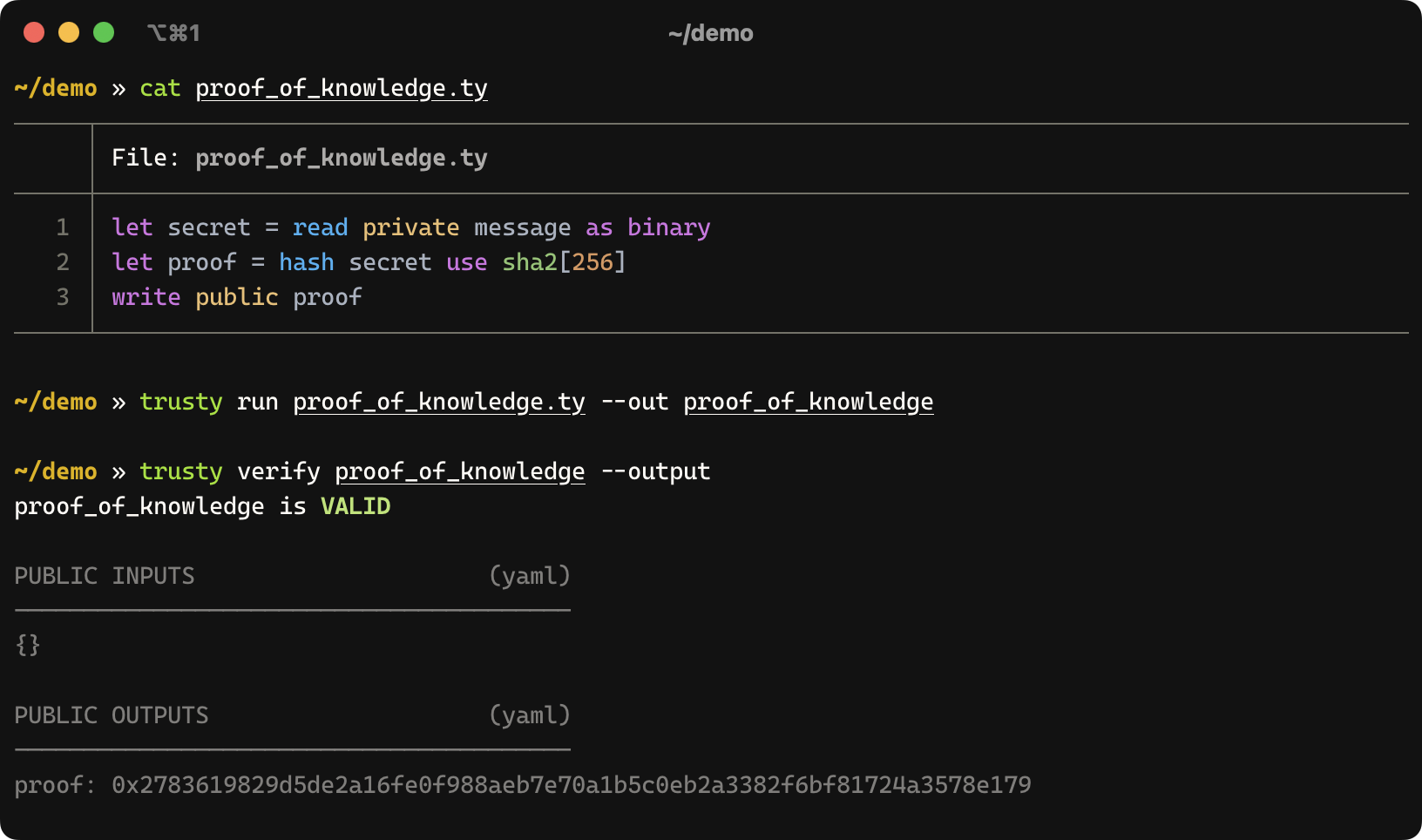Click '(yaml)' next to PUBLIC OUTPUTS

pyautogui.click(x=530, y=715)
